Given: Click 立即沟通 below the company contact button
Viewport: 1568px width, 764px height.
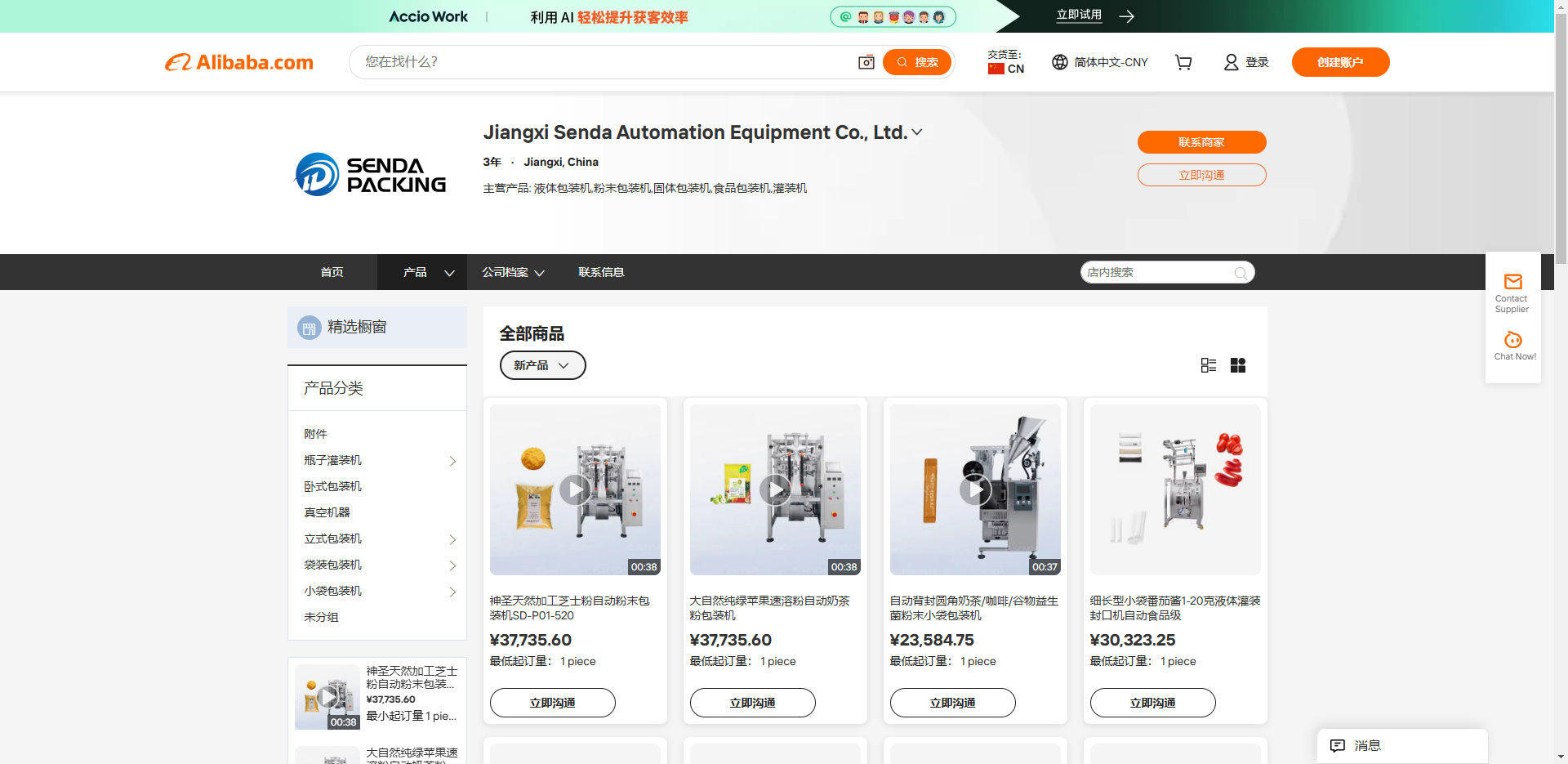Looking at the screenshot, I should pyautogui.click(x=1201, y=175).
